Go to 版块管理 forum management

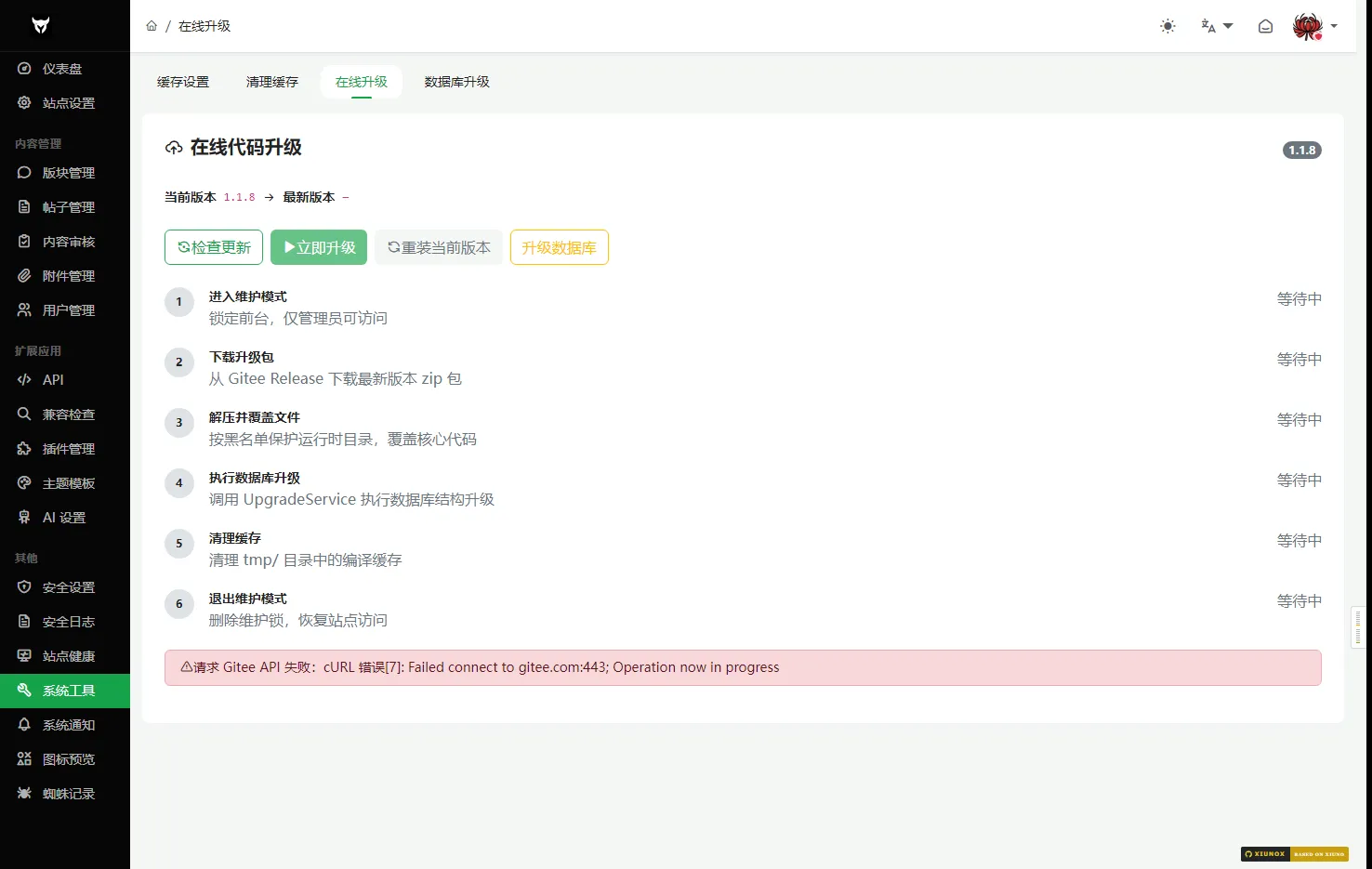point(65,173)
